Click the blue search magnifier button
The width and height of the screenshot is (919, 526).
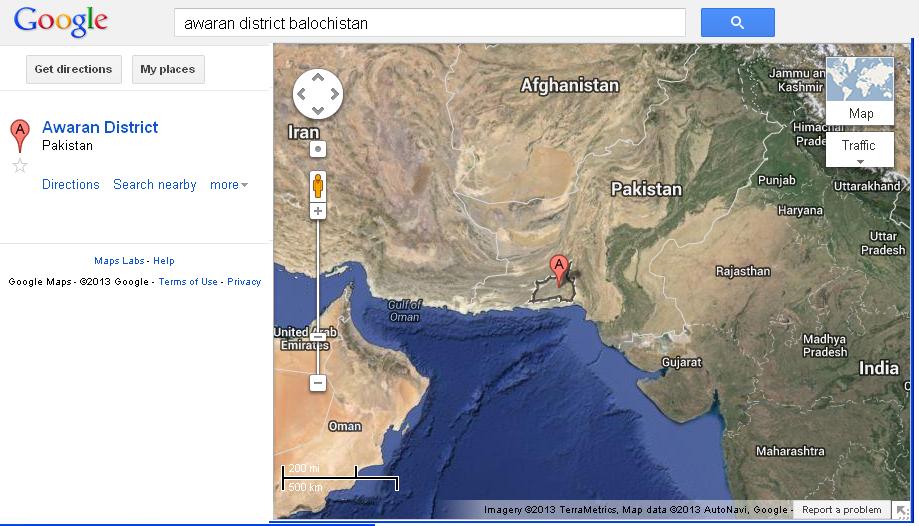click(737, 23)
